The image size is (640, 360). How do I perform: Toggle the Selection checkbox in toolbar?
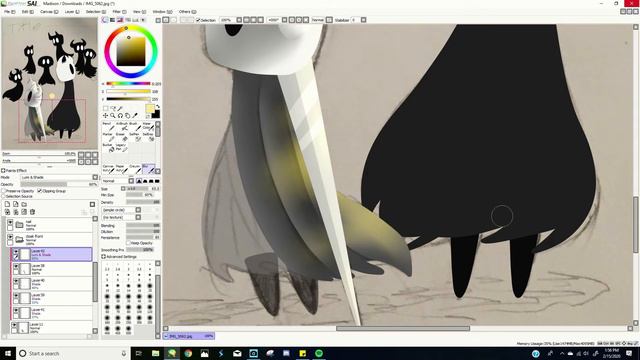199,20
